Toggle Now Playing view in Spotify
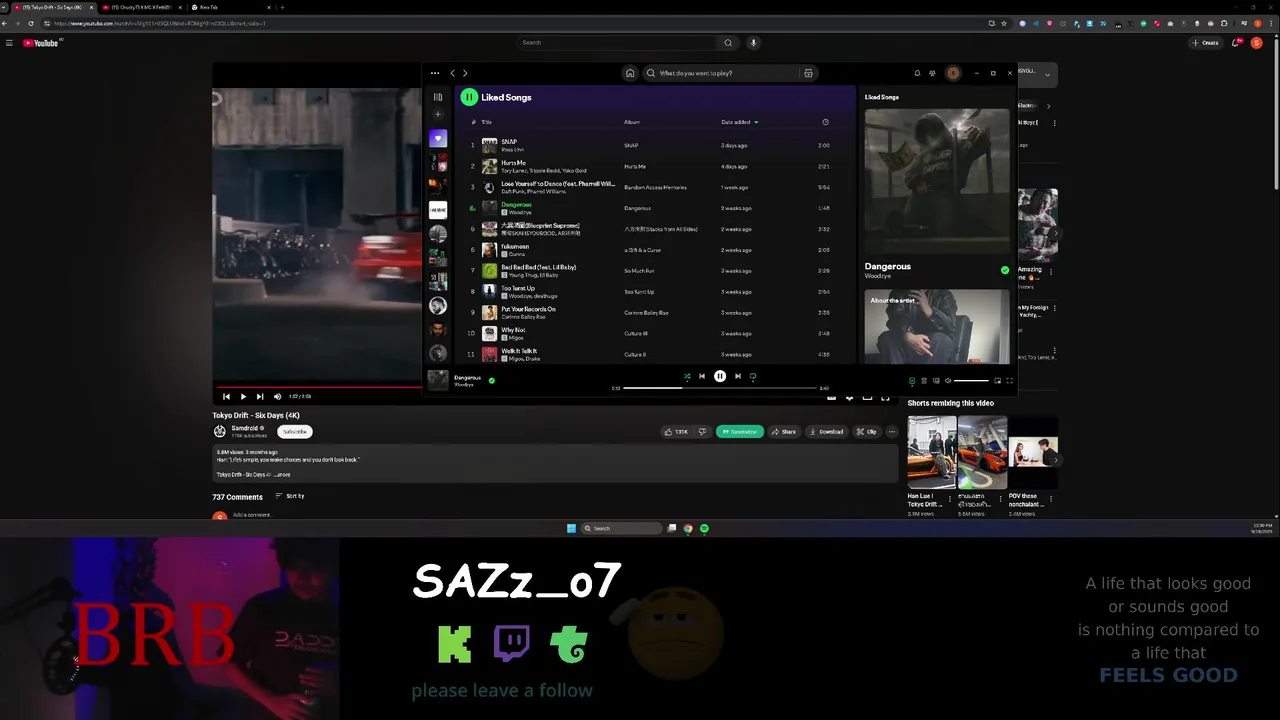Image resolution: width=1280 pixels, height=720 pixels. [x=912, y=380]
